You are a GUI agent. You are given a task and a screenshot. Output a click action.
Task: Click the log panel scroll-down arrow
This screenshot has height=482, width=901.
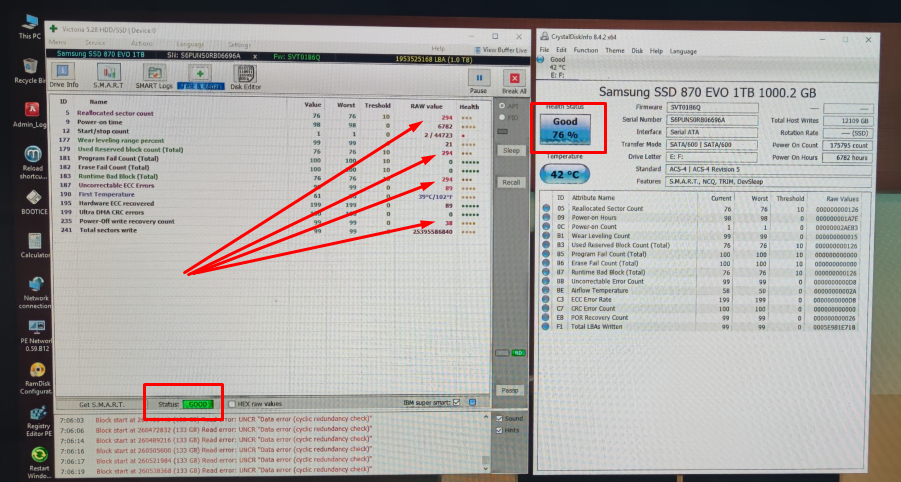pyautogui.click(x=486, y=468)
